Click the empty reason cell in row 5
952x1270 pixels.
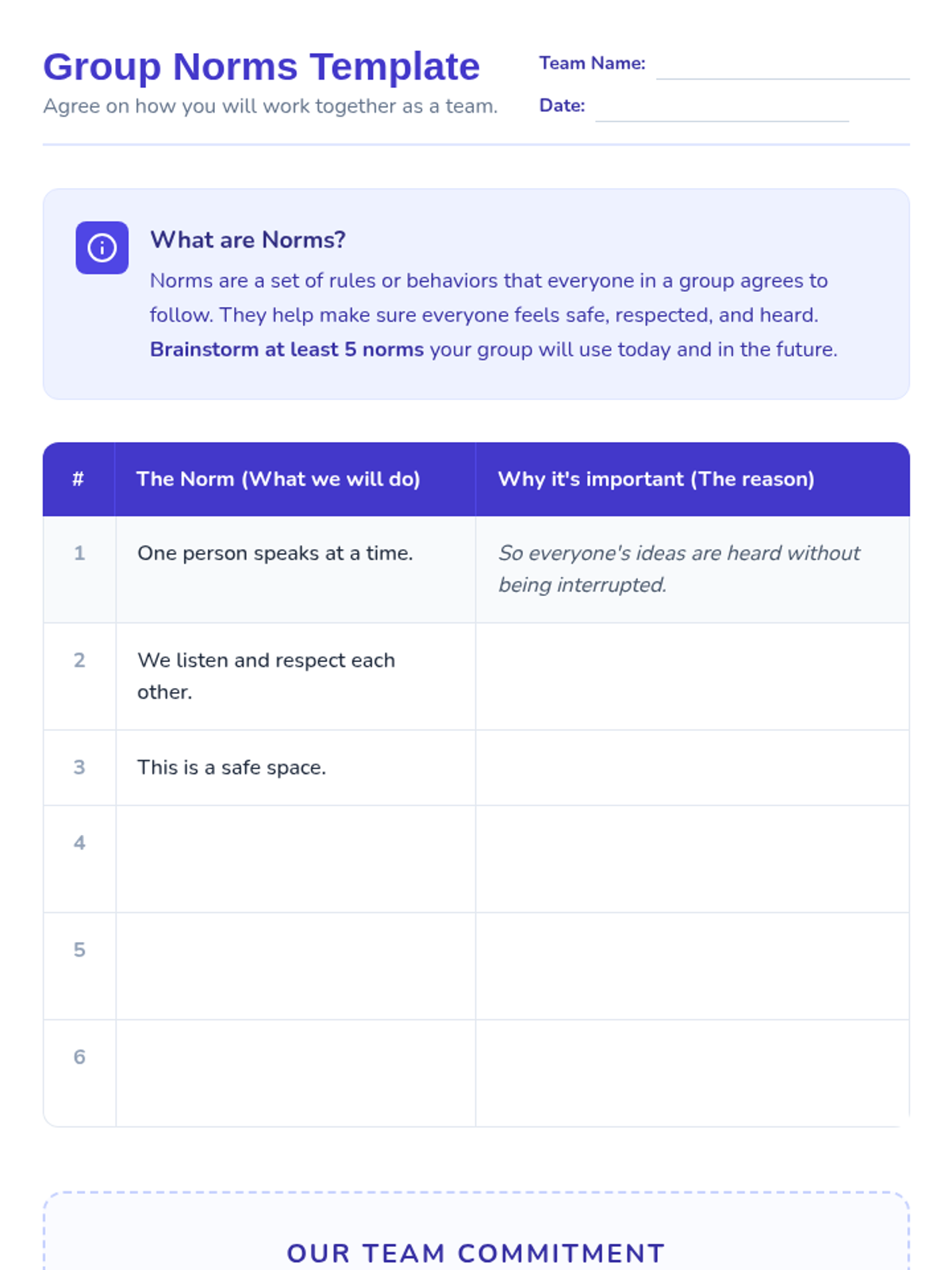tap(693, 967)
